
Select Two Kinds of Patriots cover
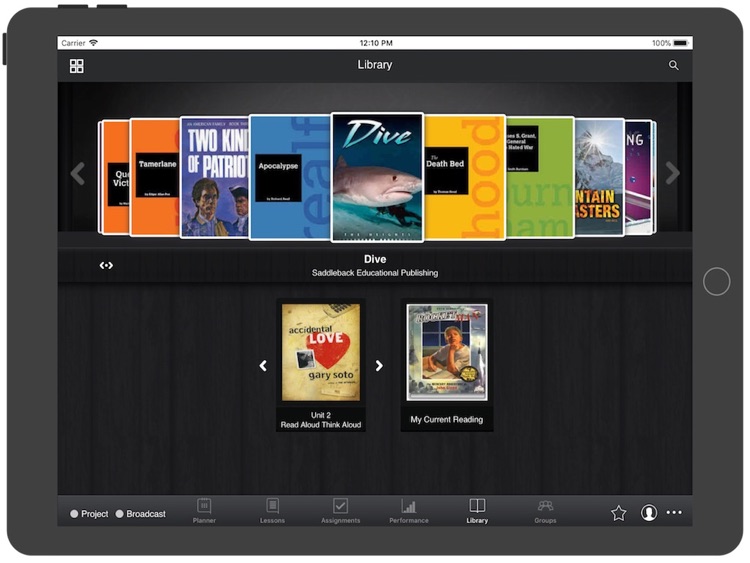(x=214, y=177)
